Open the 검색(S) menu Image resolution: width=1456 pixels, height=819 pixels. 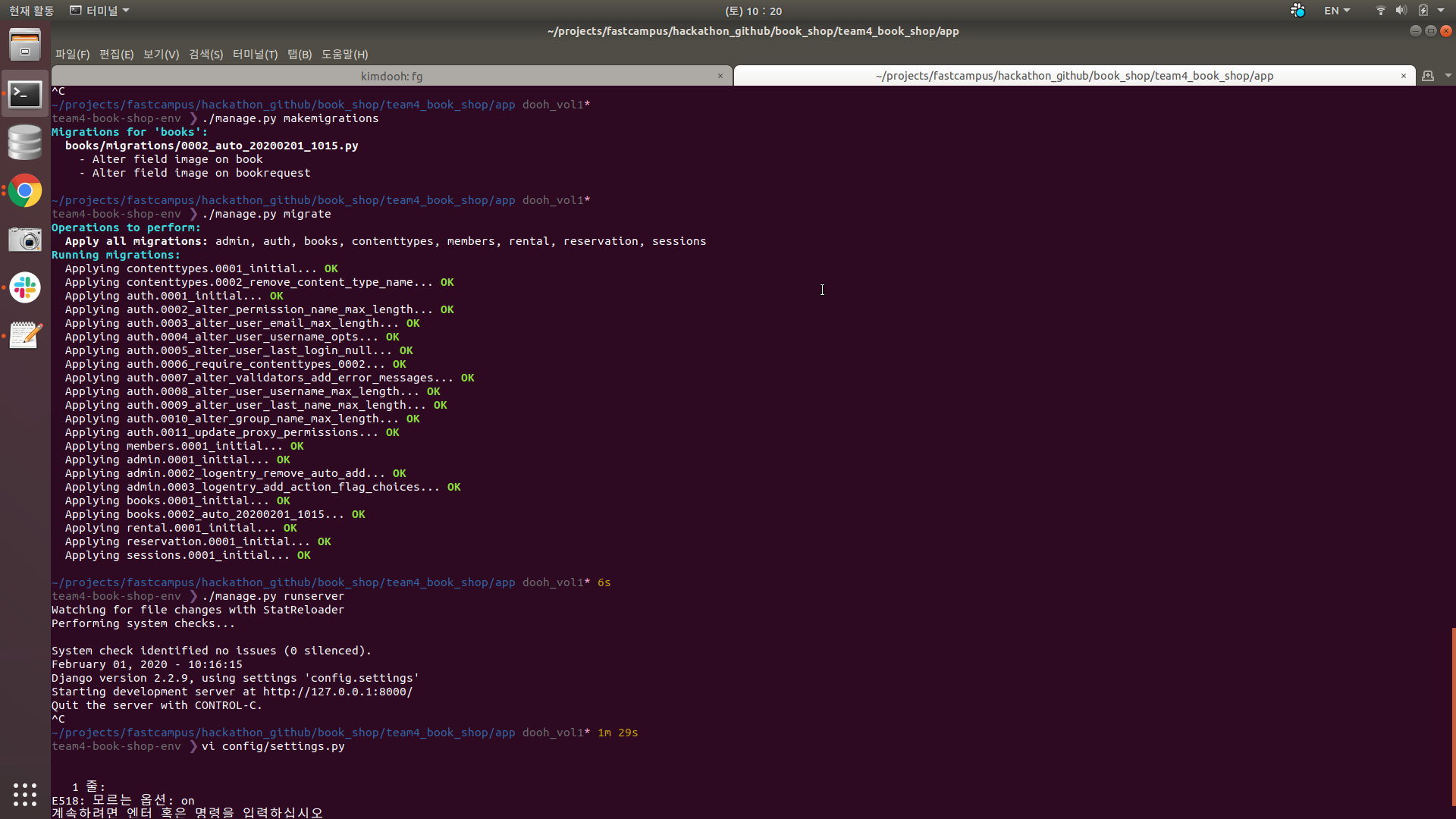point(204,54)
